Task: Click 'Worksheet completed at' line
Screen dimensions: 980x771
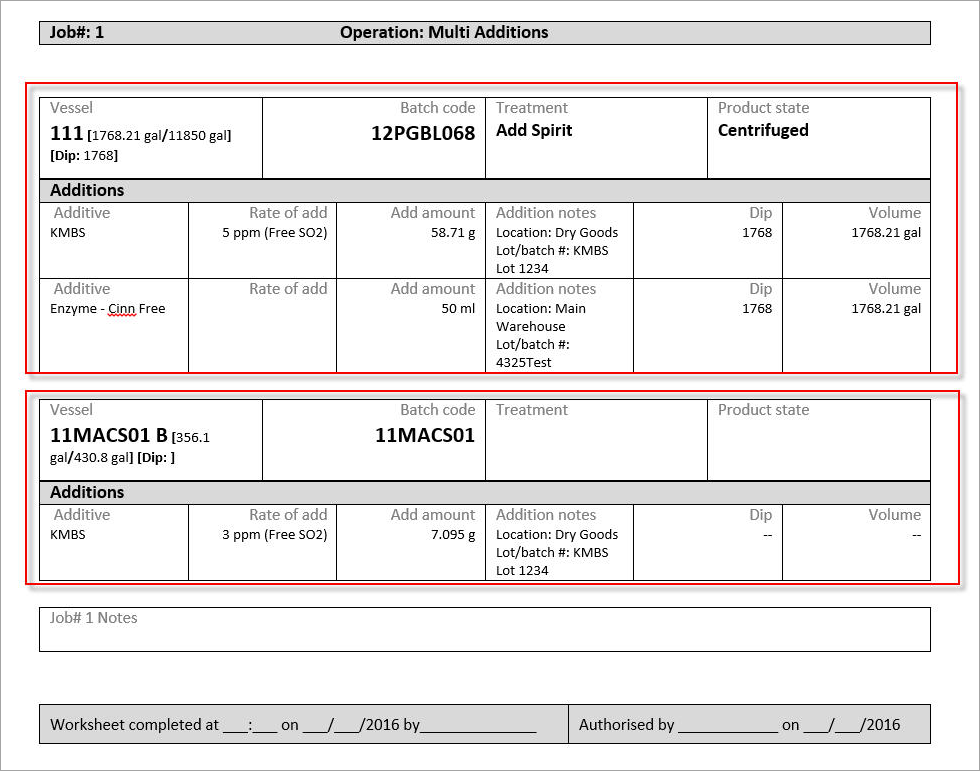Action: 304,724
